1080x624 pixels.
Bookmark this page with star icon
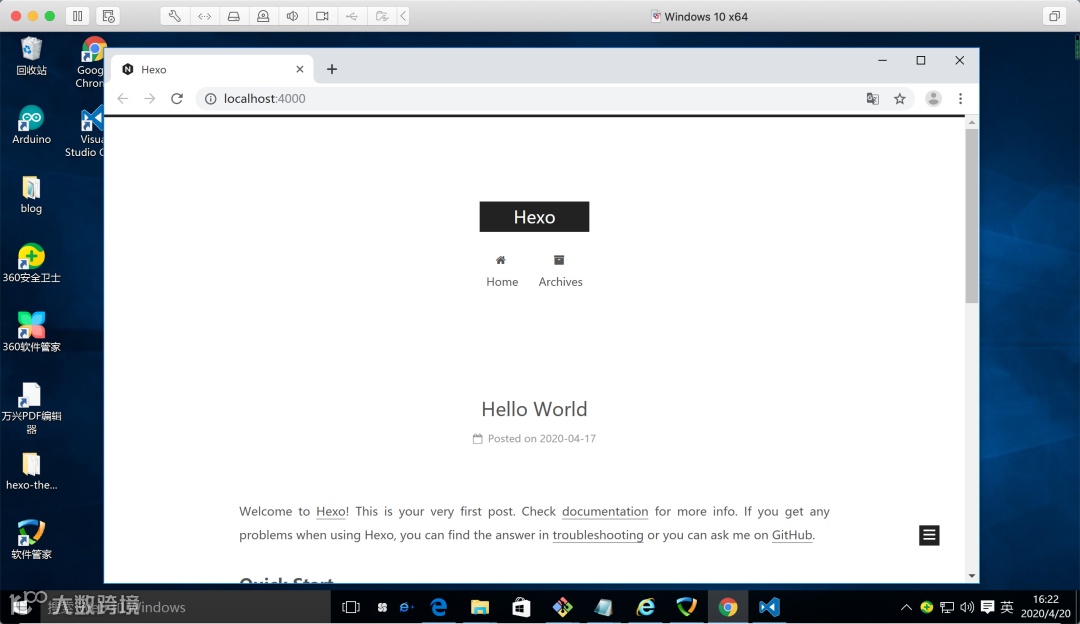[x=900, y=98]
